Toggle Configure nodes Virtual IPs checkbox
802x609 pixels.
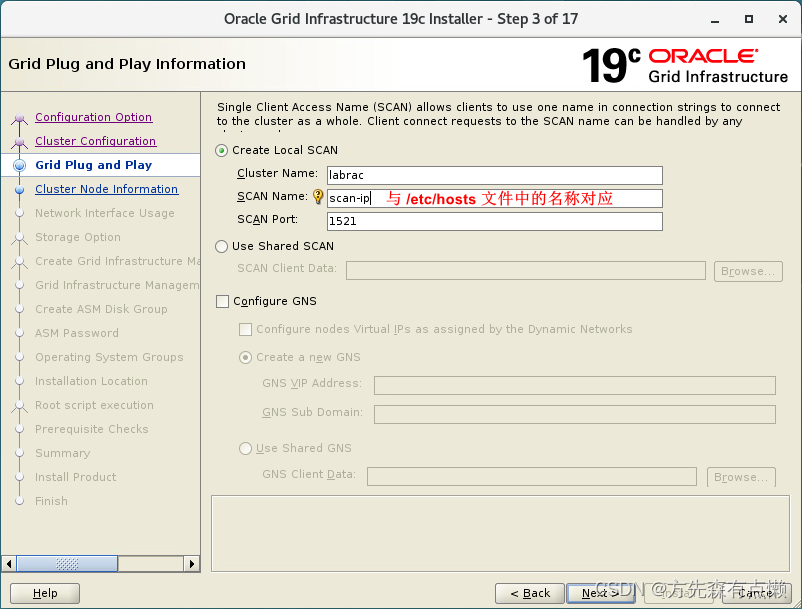coord(246,329)
